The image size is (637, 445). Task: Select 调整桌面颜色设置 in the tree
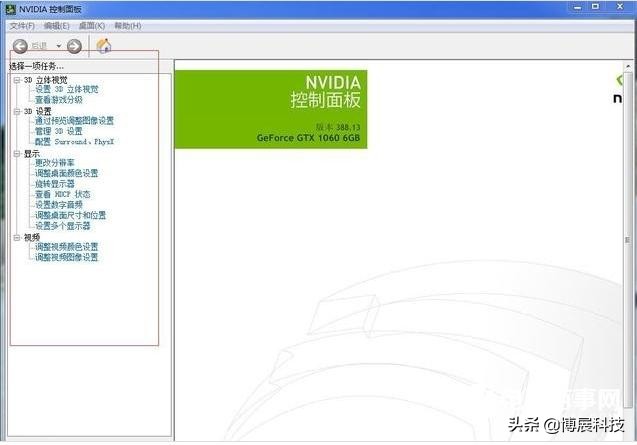click(x=67, y=174)
